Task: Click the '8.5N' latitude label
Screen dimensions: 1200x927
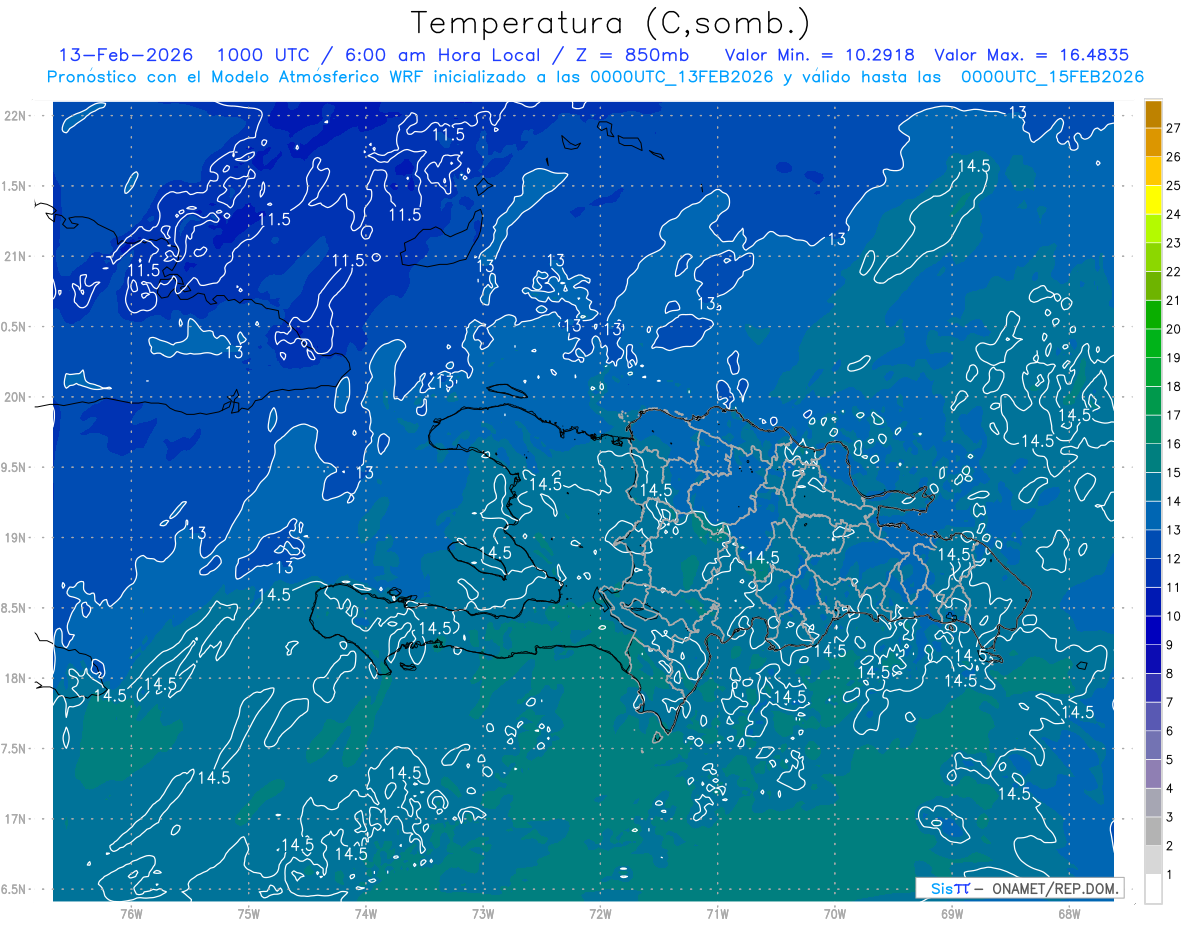Action: click(x=16, y=609)
